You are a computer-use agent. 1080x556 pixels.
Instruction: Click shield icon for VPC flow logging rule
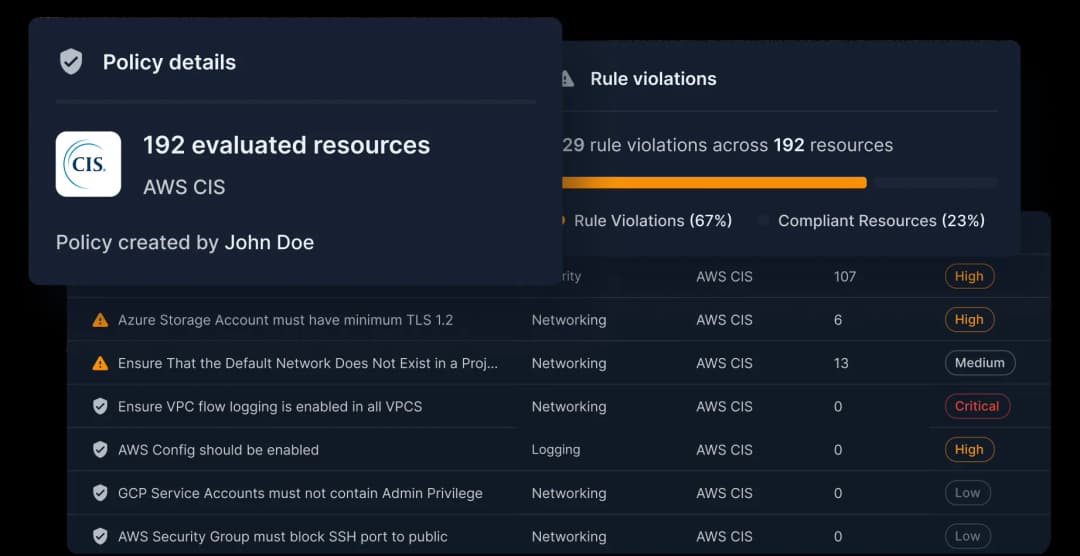100,406
